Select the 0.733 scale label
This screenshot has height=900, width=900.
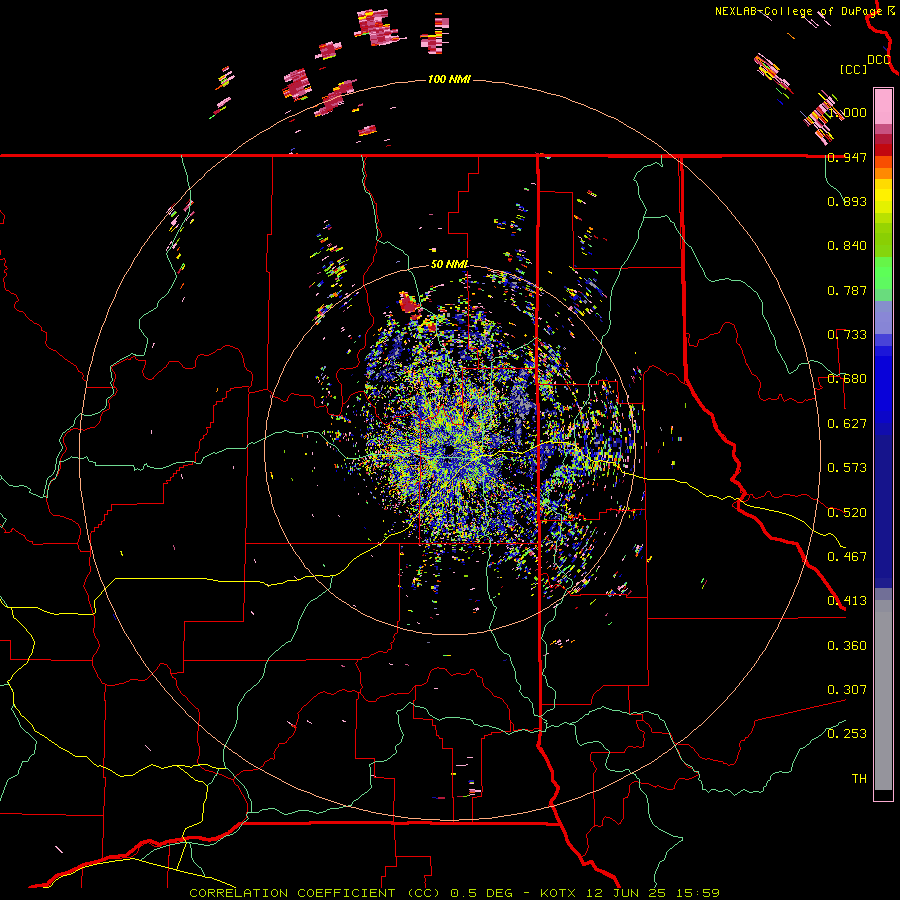[847, 335]
